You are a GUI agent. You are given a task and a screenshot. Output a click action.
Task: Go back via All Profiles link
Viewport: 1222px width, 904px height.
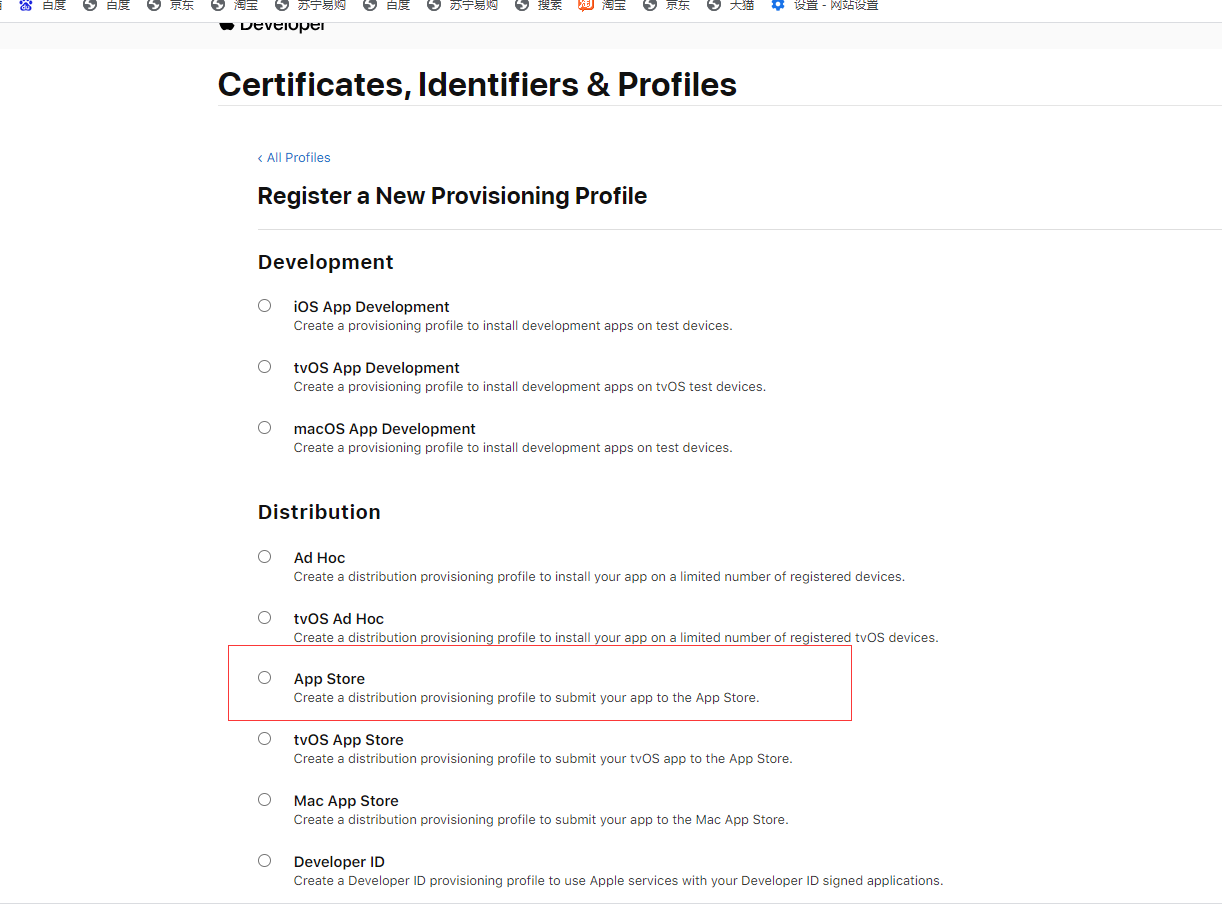294,158
